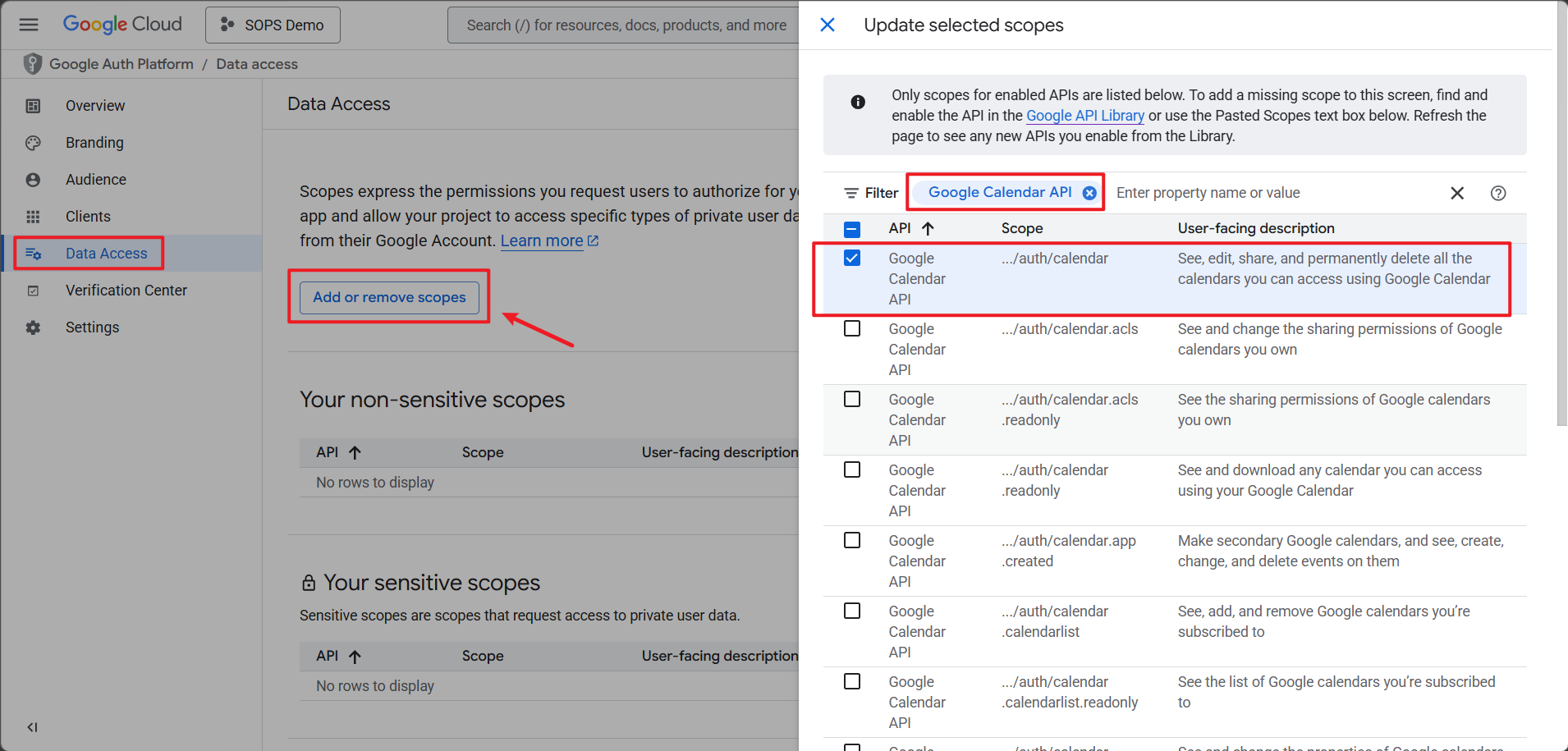
Task: Click the Filter icon in scopes table
Action: [851, 193]
